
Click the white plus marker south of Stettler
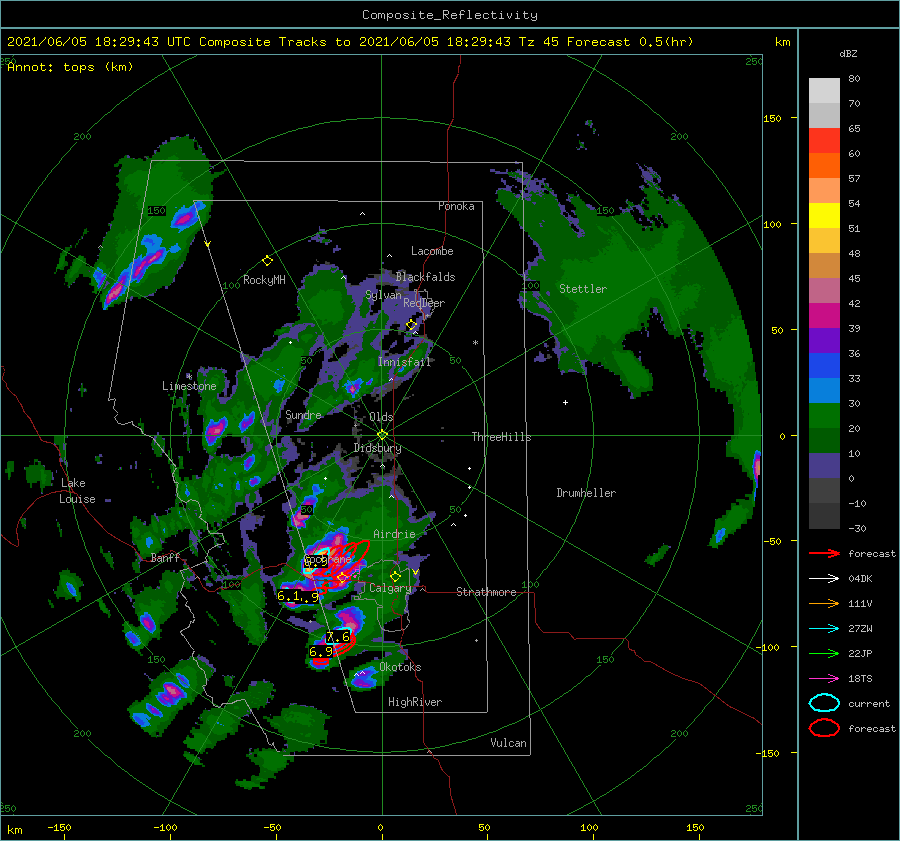[x=565, y=402]
